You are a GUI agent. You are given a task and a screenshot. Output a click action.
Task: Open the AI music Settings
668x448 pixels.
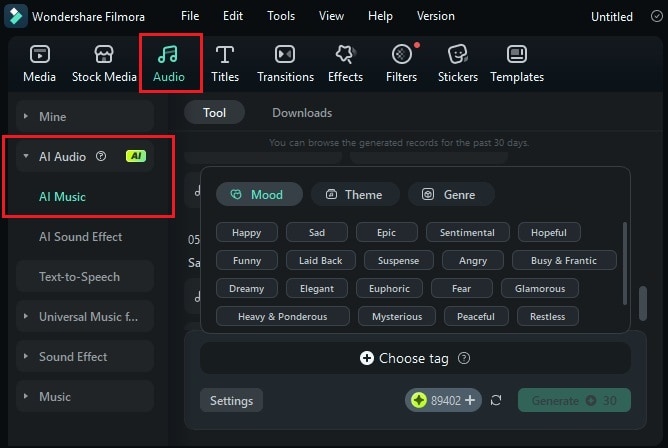231,400
